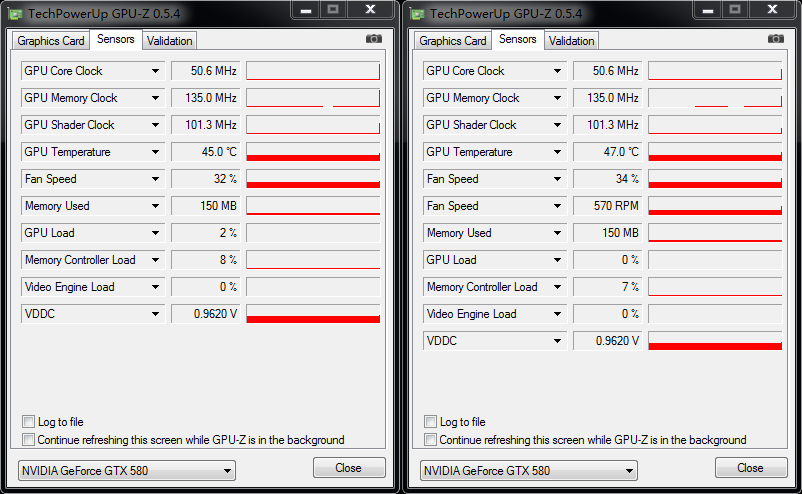Click 570 RPM value in right window
802x494 pixels.
608,206
